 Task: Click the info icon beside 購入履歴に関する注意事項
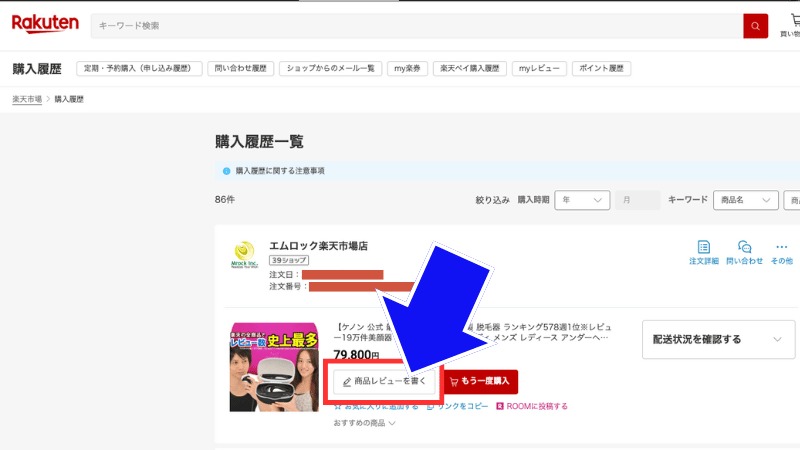click(x=227, y=171)
